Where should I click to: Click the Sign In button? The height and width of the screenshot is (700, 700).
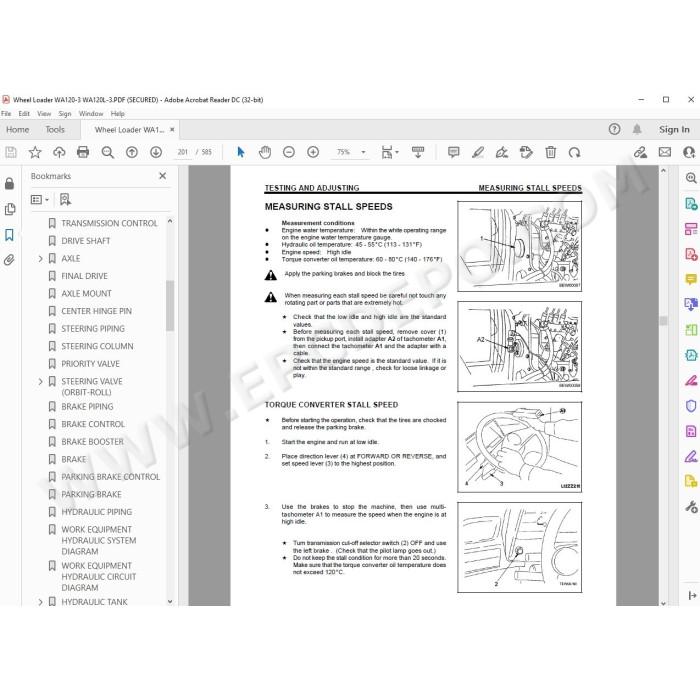tap(674, 129)
